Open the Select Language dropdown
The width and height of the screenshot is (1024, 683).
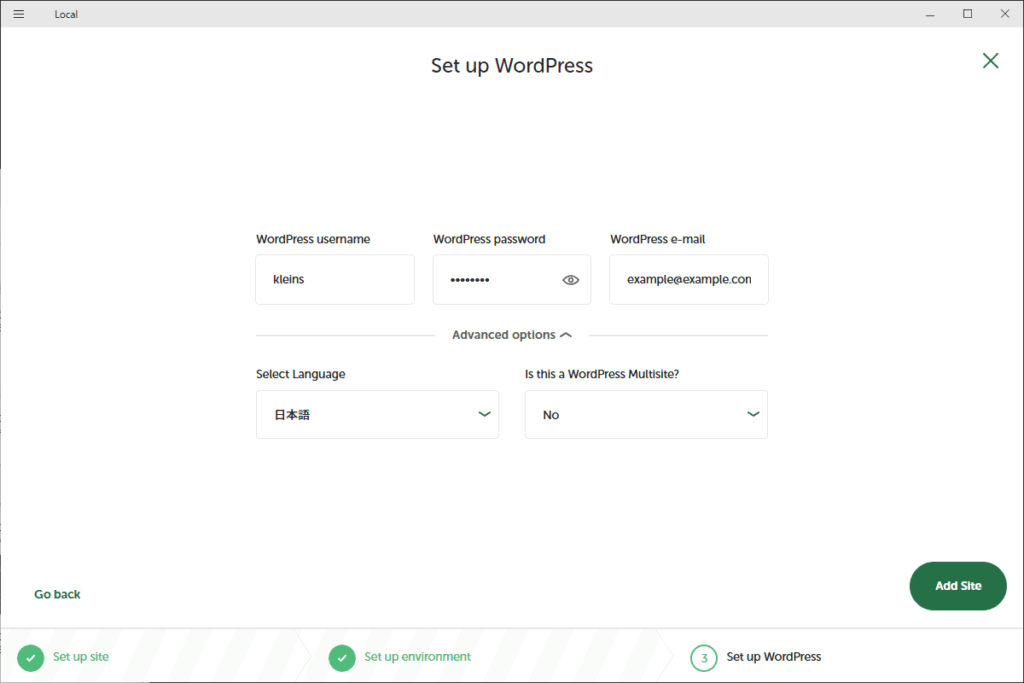pyautogui.click(x=377, y=414)
